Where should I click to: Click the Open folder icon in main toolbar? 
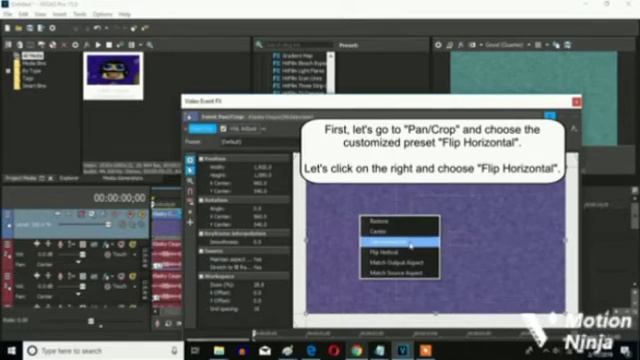[19, 28]
